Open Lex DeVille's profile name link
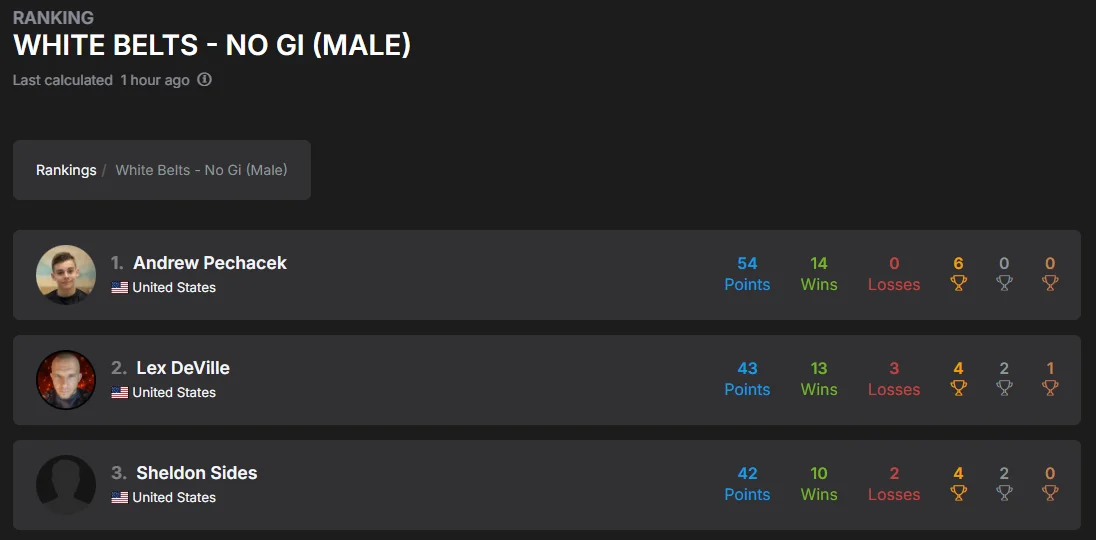This screenshot has width=1096, height=540. click(183, 368)
